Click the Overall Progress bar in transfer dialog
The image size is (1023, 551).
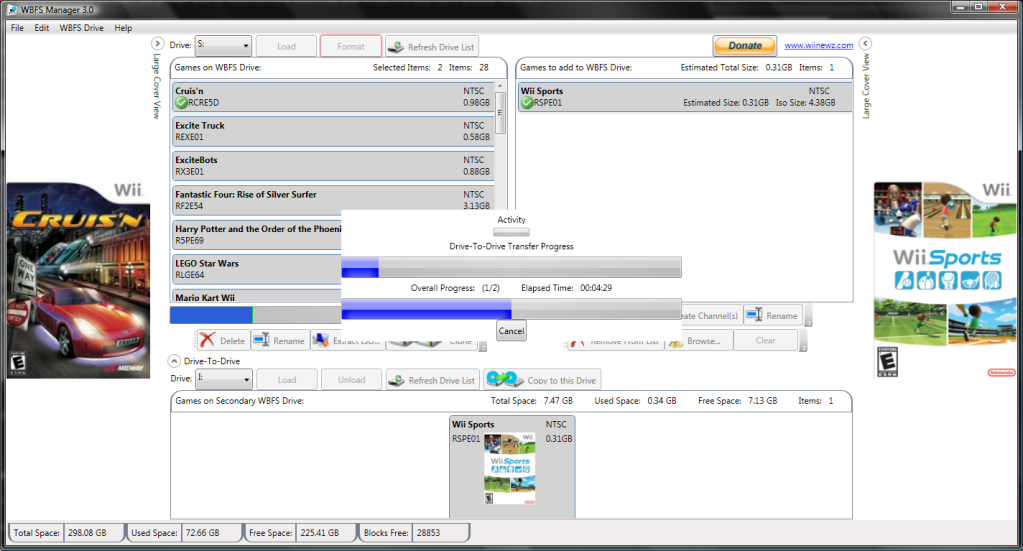pos(511,309)
